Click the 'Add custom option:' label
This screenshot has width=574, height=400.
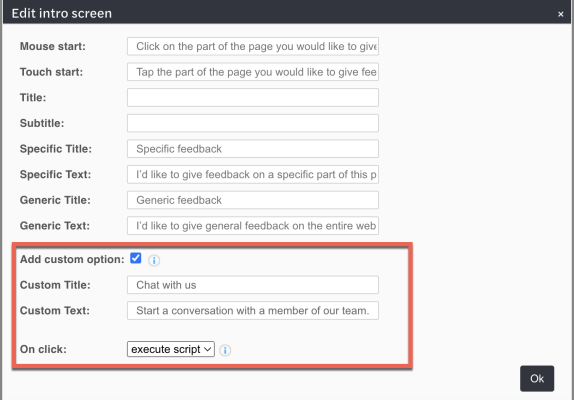72,259
